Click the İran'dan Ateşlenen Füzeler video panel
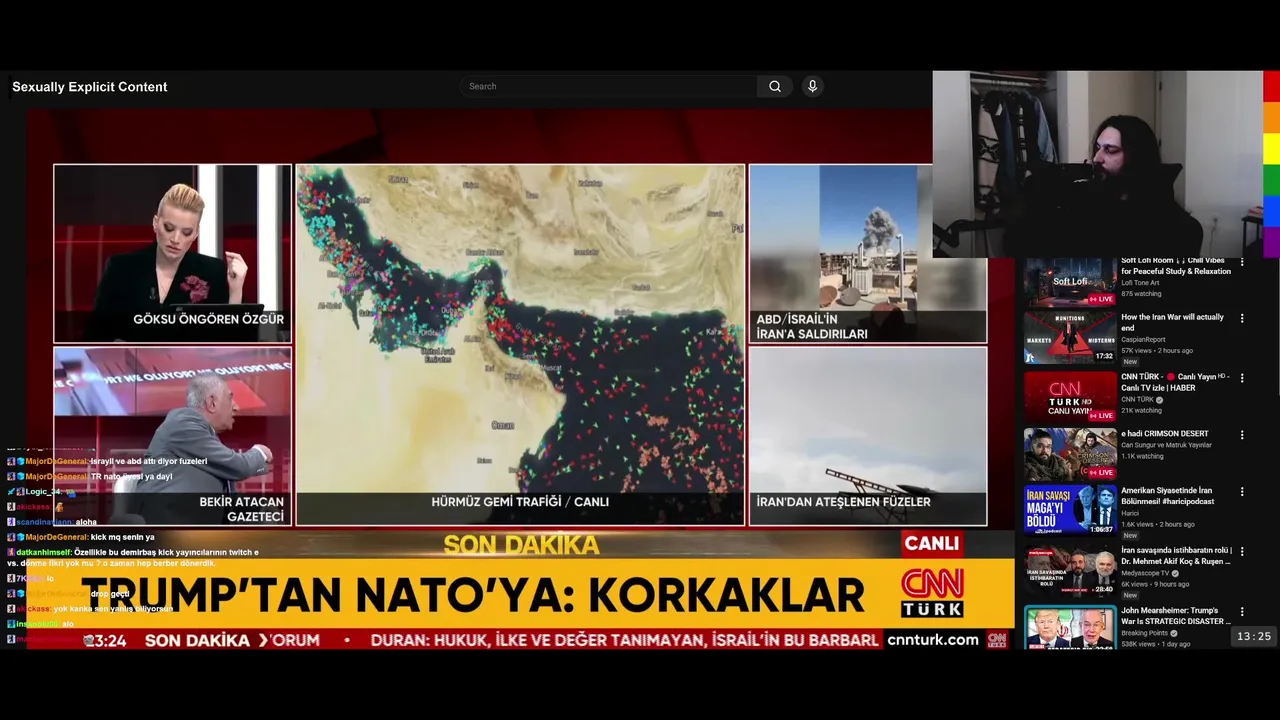The height and width of the screenshot is (720, 1280). 868,436
